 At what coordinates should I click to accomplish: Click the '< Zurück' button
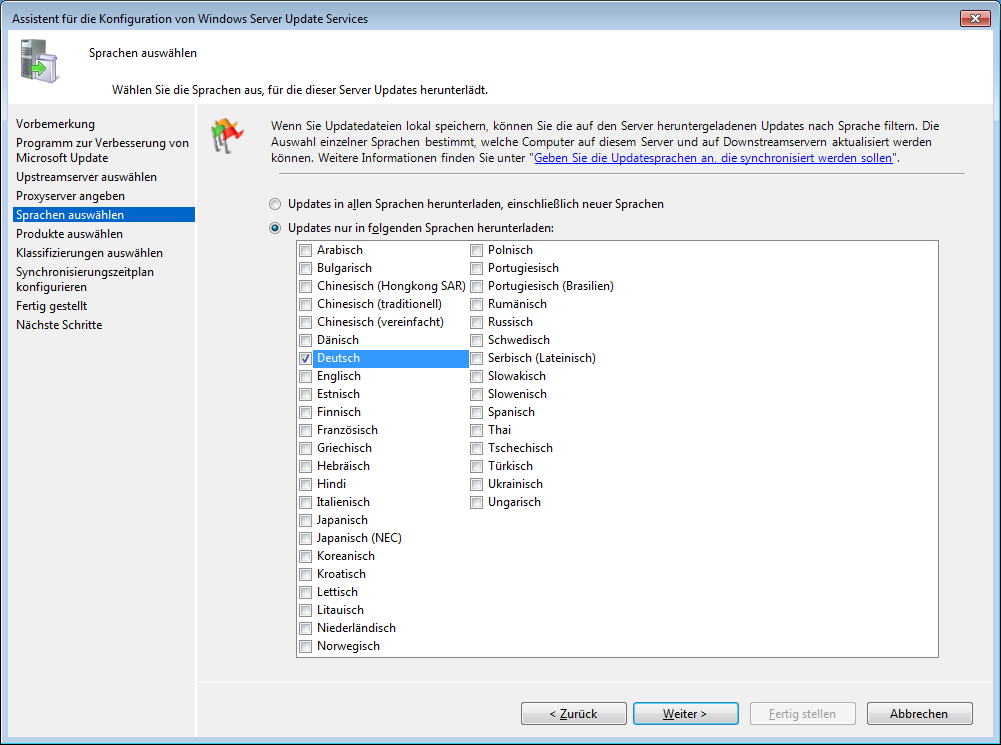[x=573, y=714]
